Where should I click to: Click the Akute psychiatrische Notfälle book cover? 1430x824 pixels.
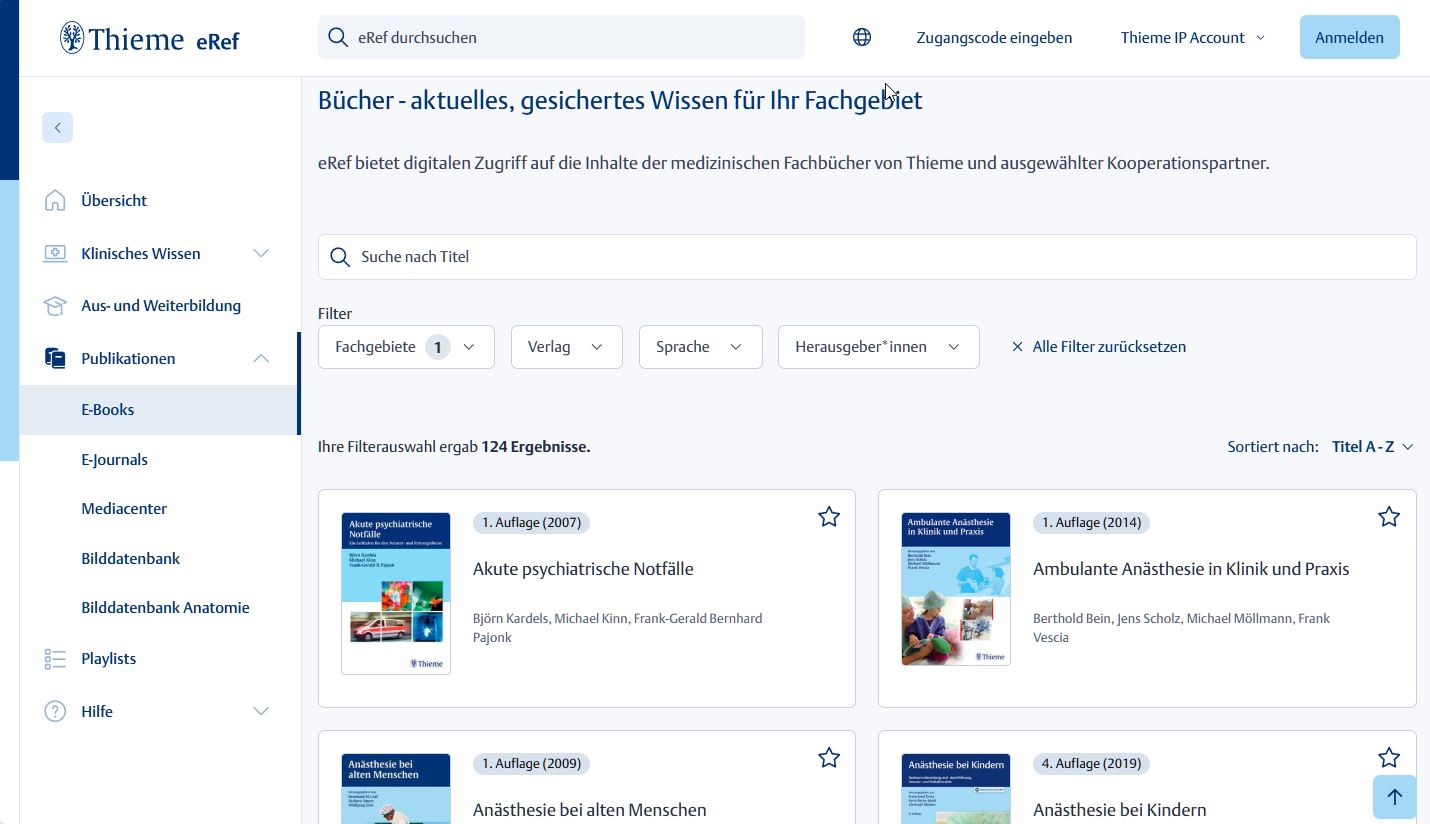click(x=396, y=594)
